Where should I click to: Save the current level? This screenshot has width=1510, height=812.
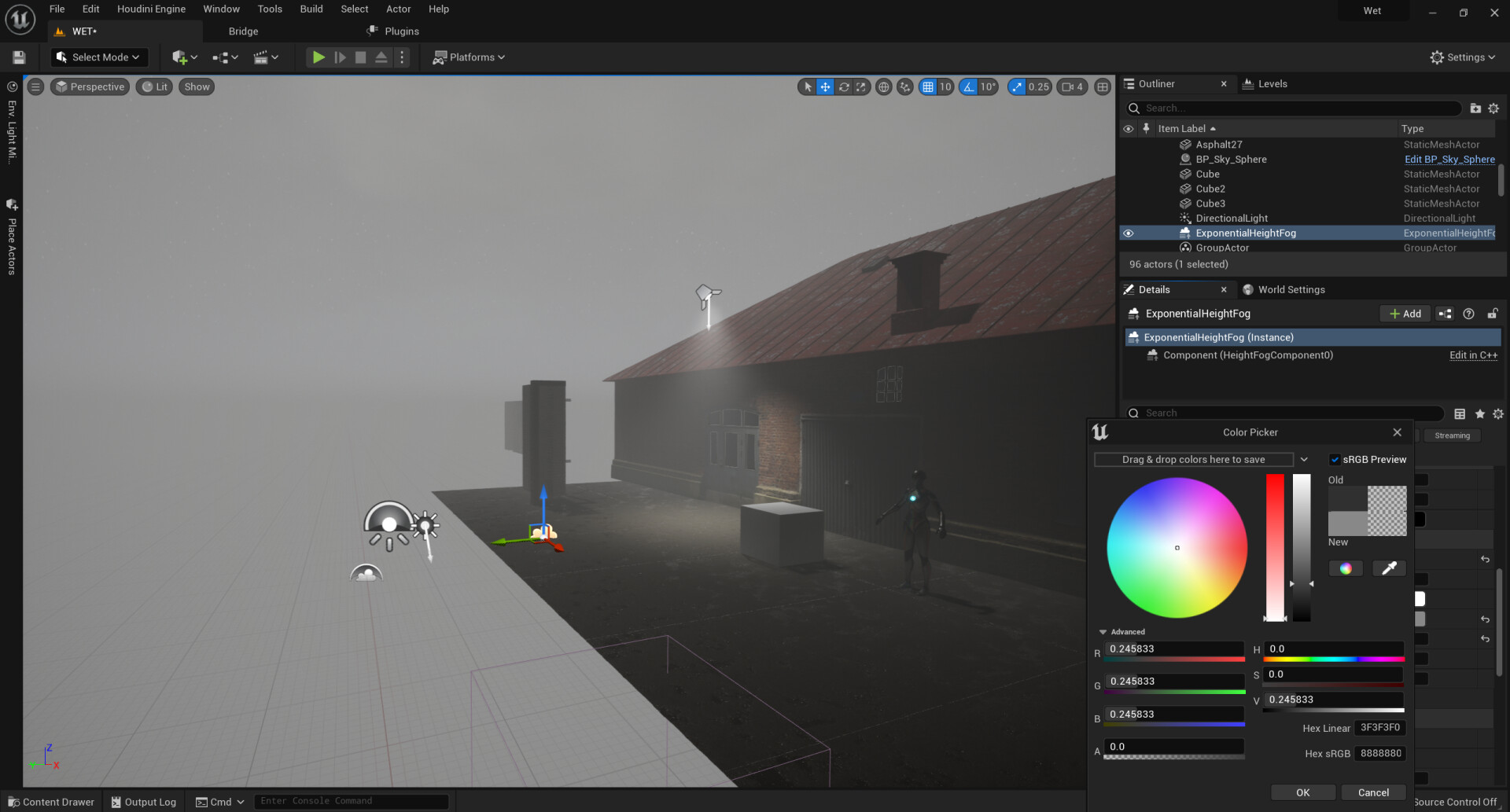[17, 57]
